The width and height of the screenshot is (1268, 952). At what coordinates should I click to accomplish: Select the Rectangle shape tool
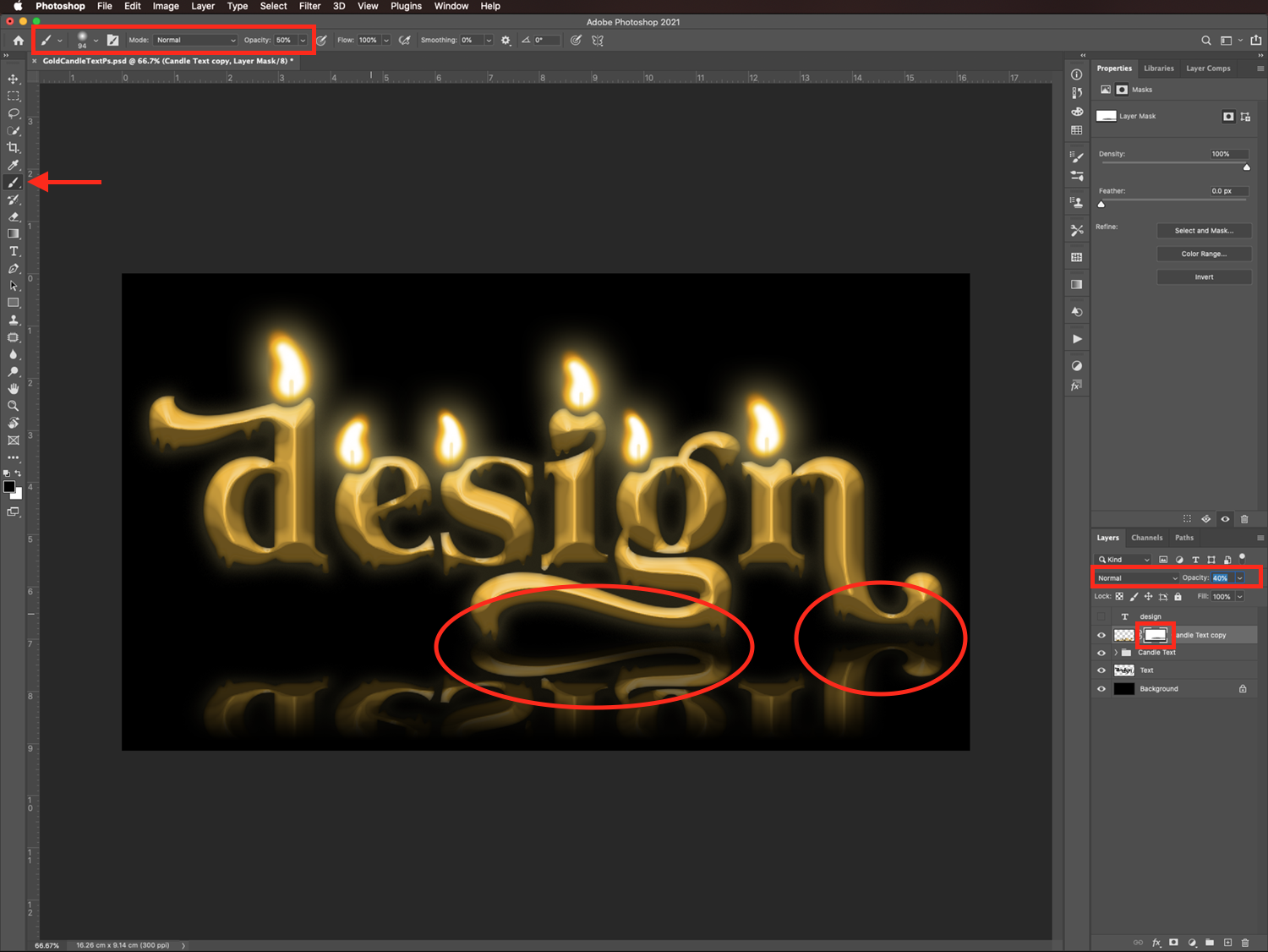coord(14,303)
